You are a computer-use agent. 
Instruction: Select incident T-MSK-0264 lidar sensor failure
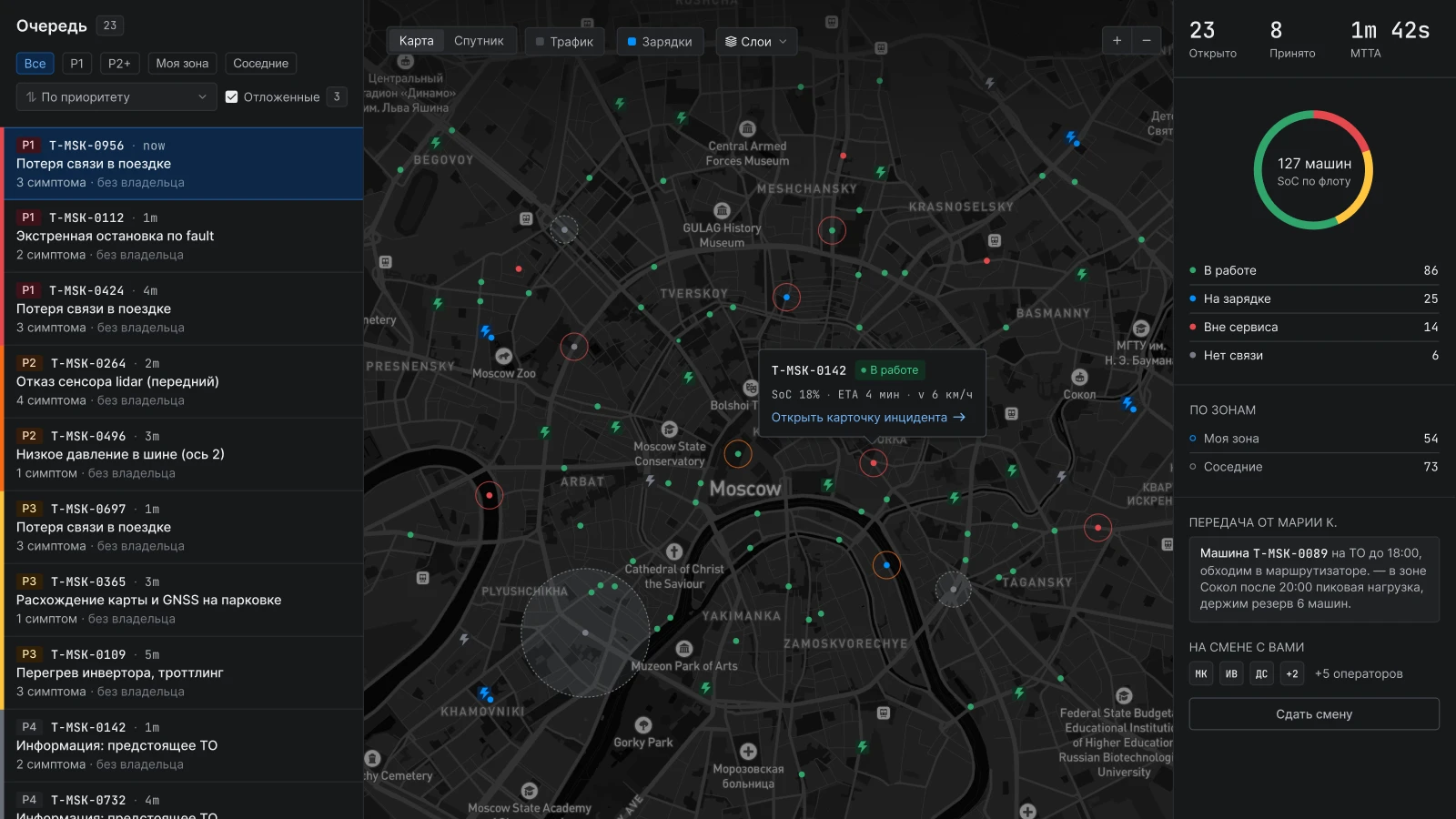click(182, 382)
